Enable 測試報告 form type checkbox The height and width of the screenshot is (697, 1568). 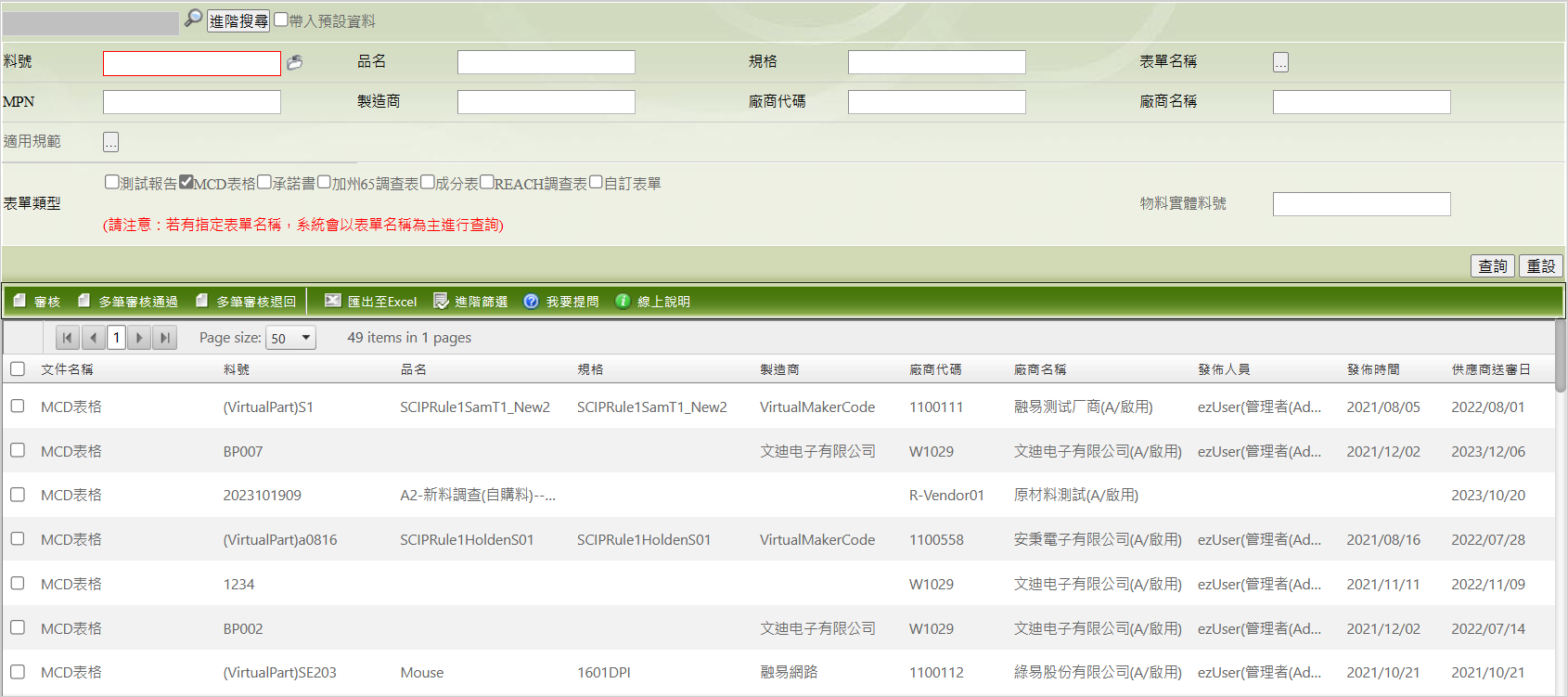pos(111,182)
